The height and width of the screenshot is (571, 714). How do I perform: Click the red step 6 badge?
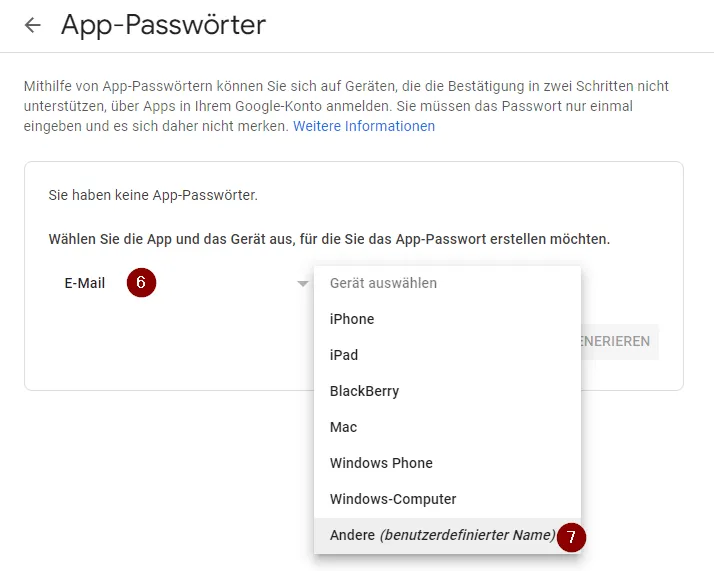pos(141,283)
